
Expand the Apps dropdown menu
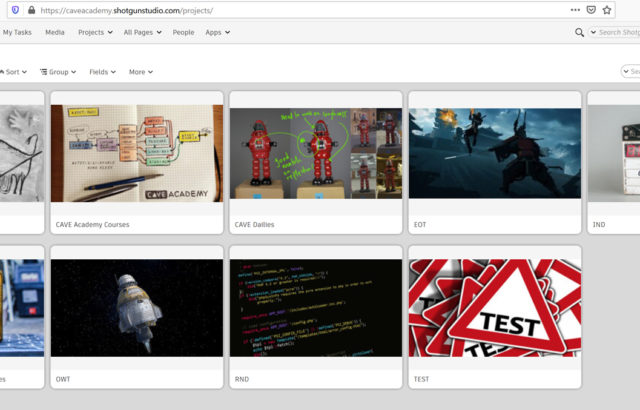point(217,32)
